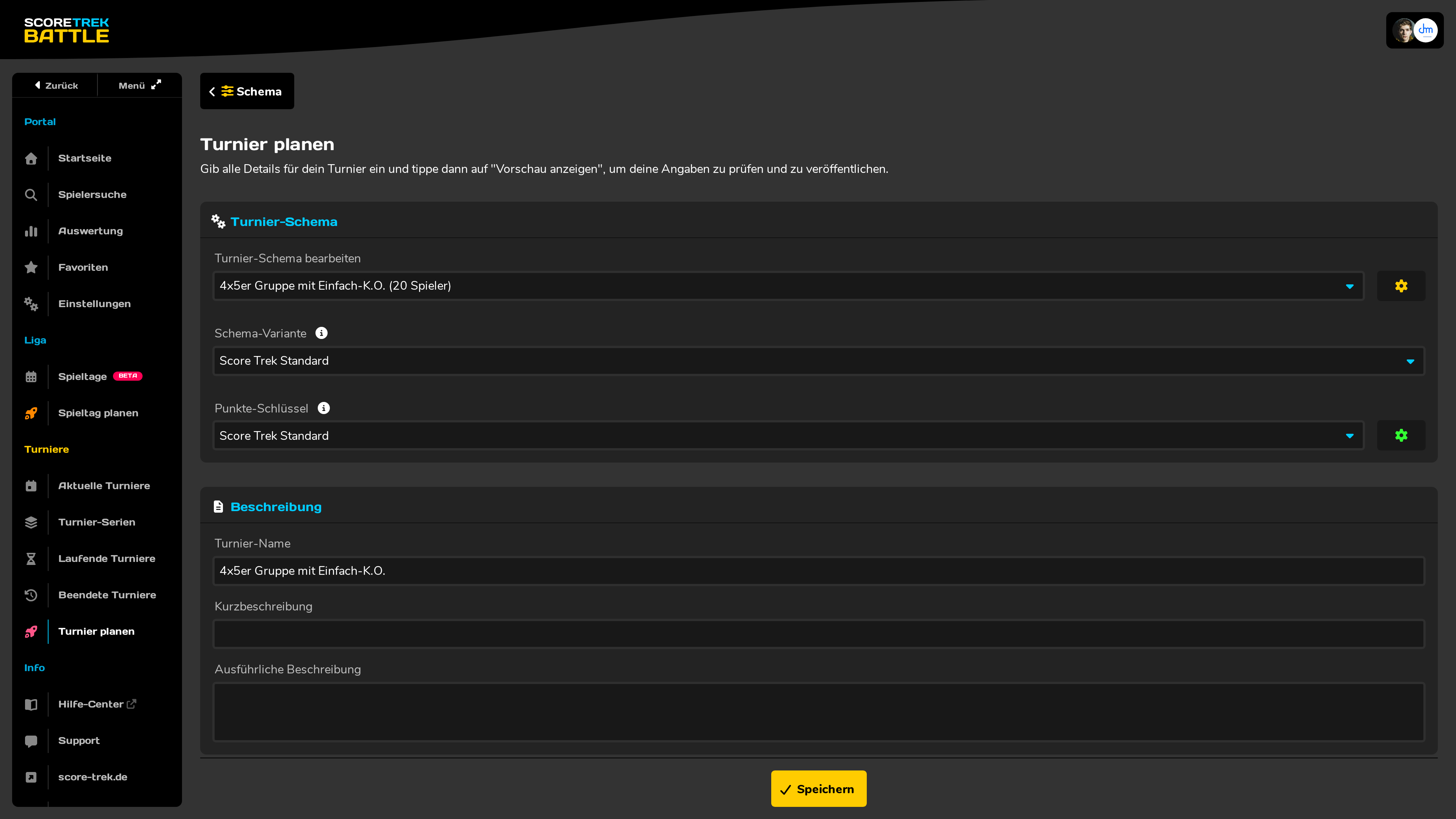Viewport: 1456px width, 819px height.
Task: Open the Turnier-Schema bearbeiten dropdown
Action: [x=789, y=286]
